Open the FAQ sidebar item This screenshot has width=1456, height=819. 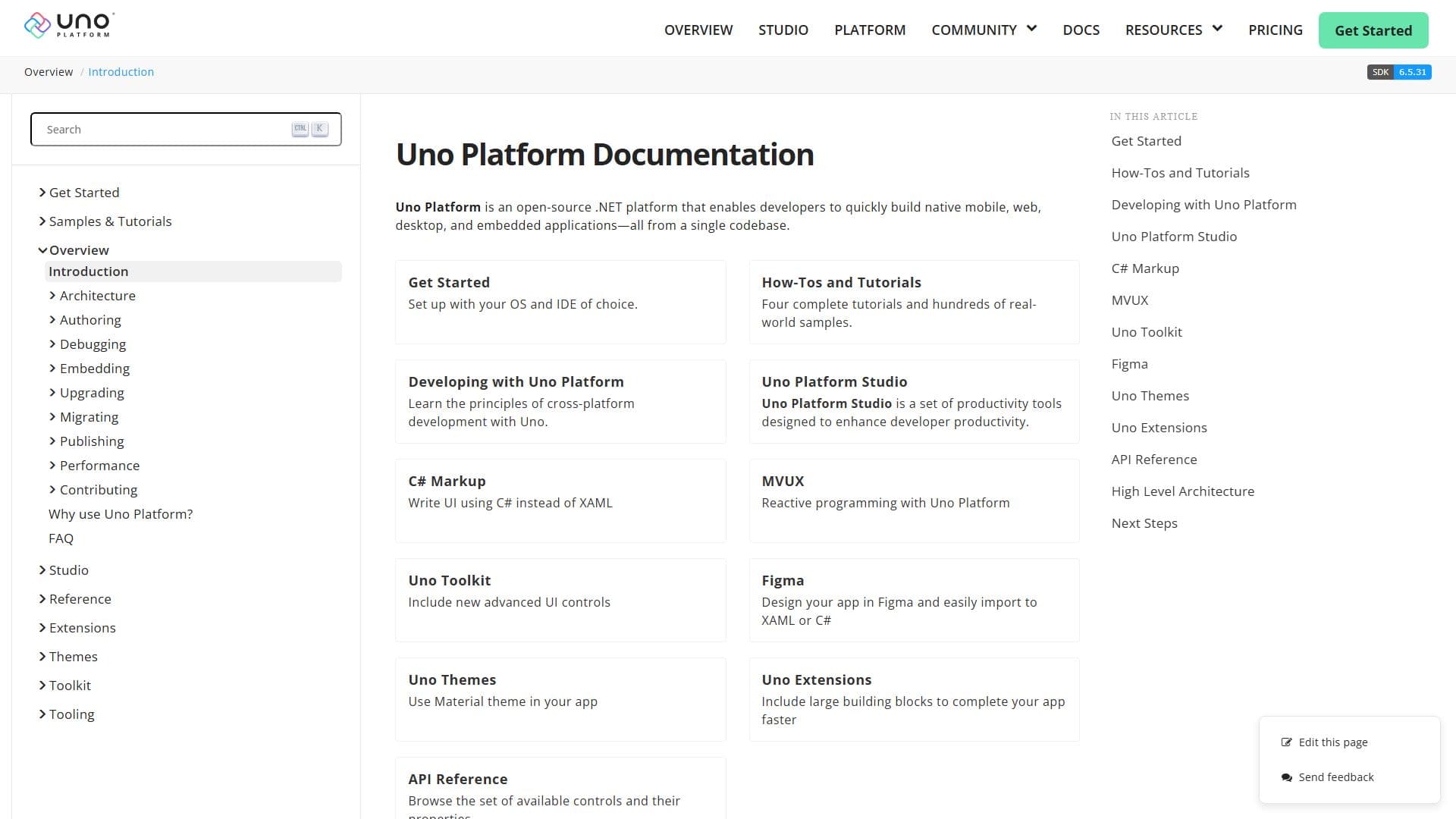61,538
